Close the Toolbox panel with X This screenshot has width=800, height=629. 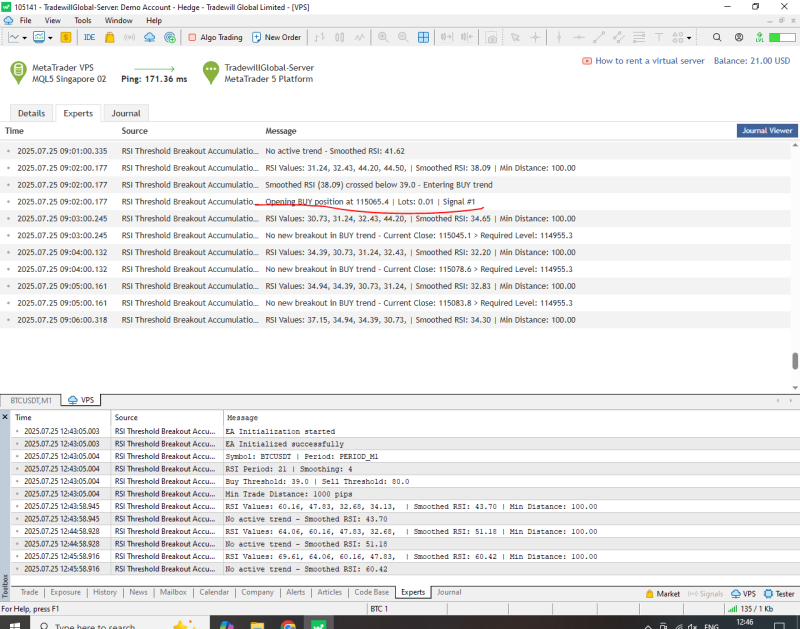click(x=5, y=417)
